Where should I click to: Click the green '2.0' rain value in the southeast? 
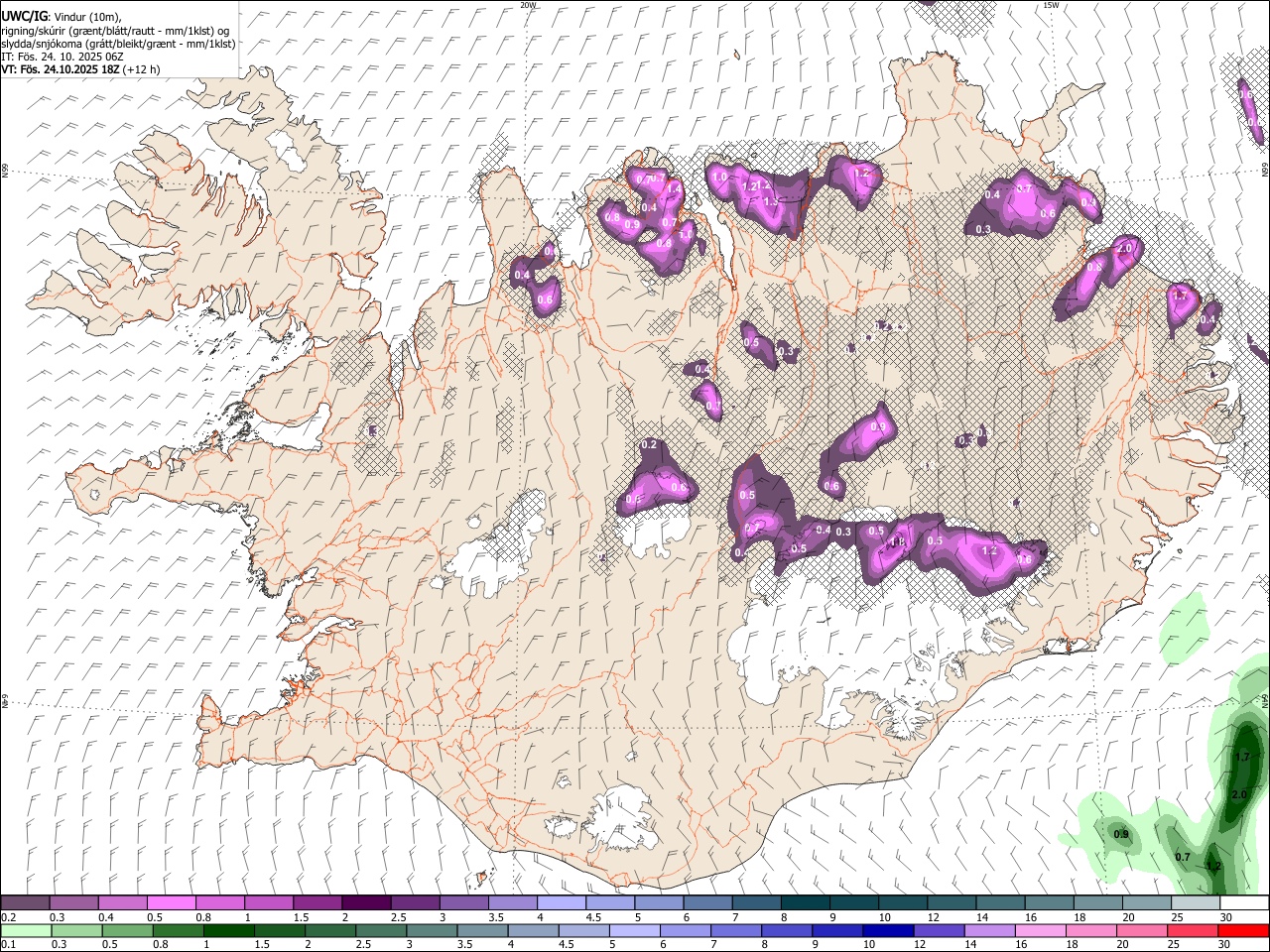1238,795
